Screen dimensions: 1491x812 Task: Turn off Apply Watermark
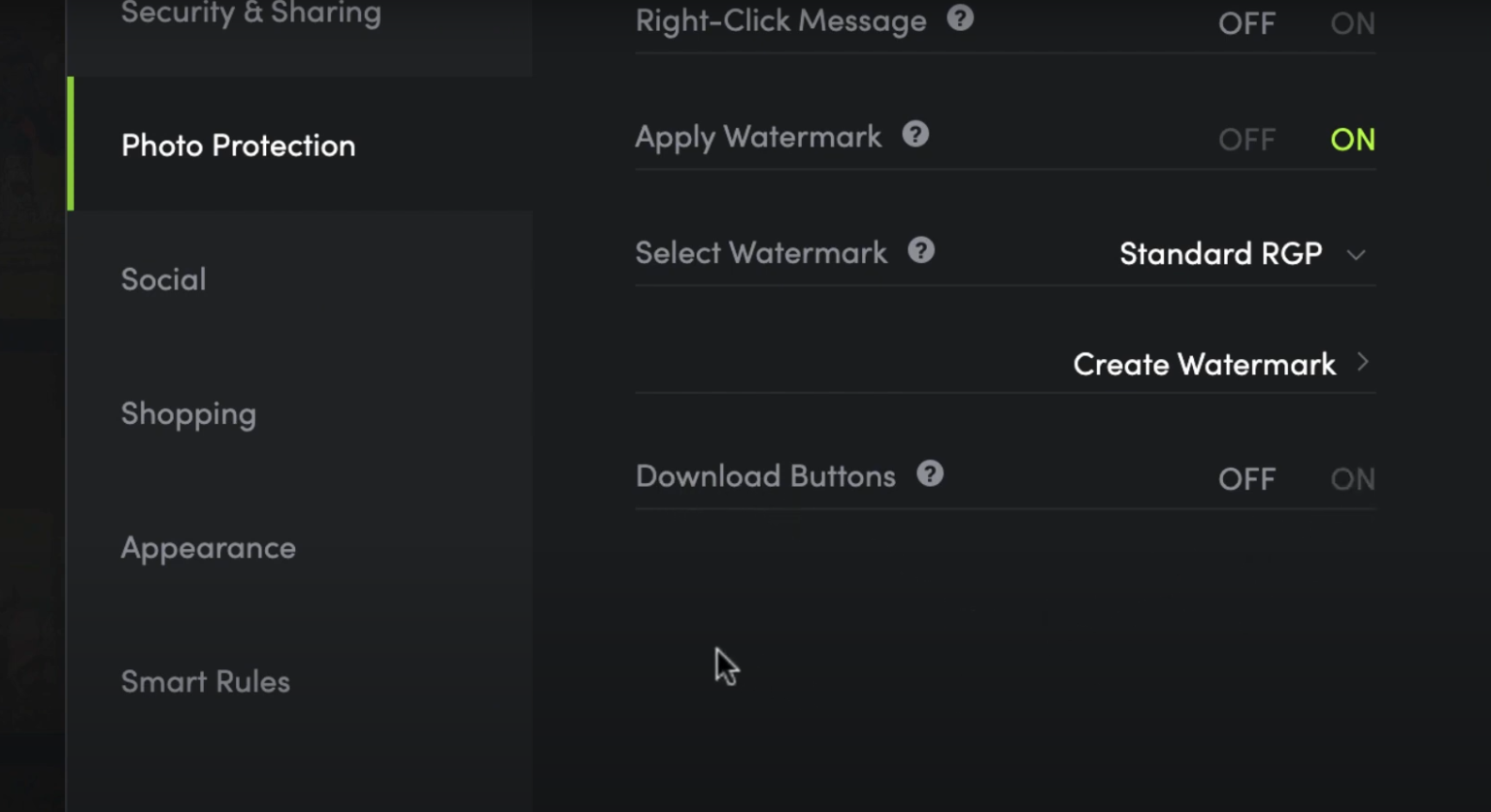point(1246,139)
